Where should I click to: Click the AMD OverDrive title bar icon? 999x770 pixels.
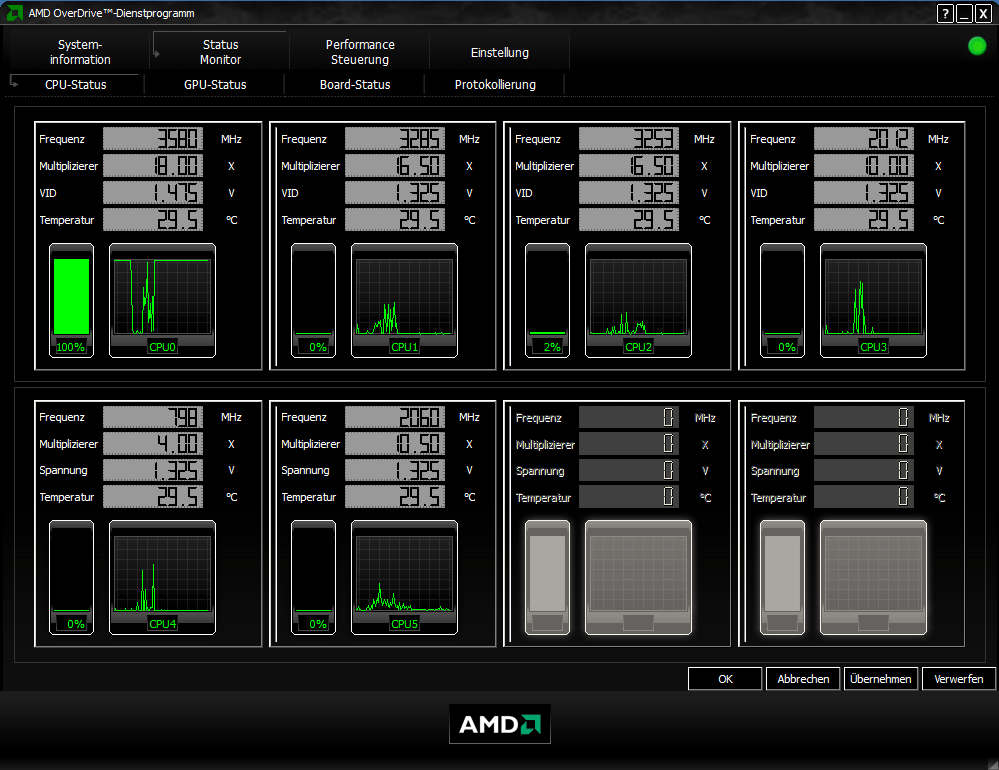(x=14, y=13)
